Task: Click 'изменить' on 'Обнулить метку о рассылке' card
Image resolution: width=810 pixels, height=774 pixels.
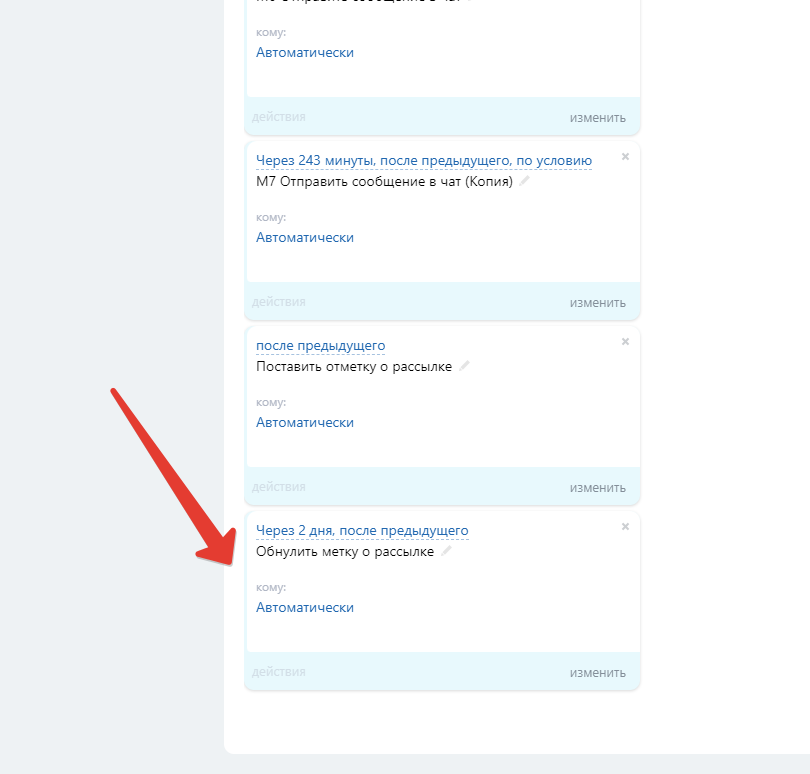Action: pyautogui.click(x=597, y=672)
